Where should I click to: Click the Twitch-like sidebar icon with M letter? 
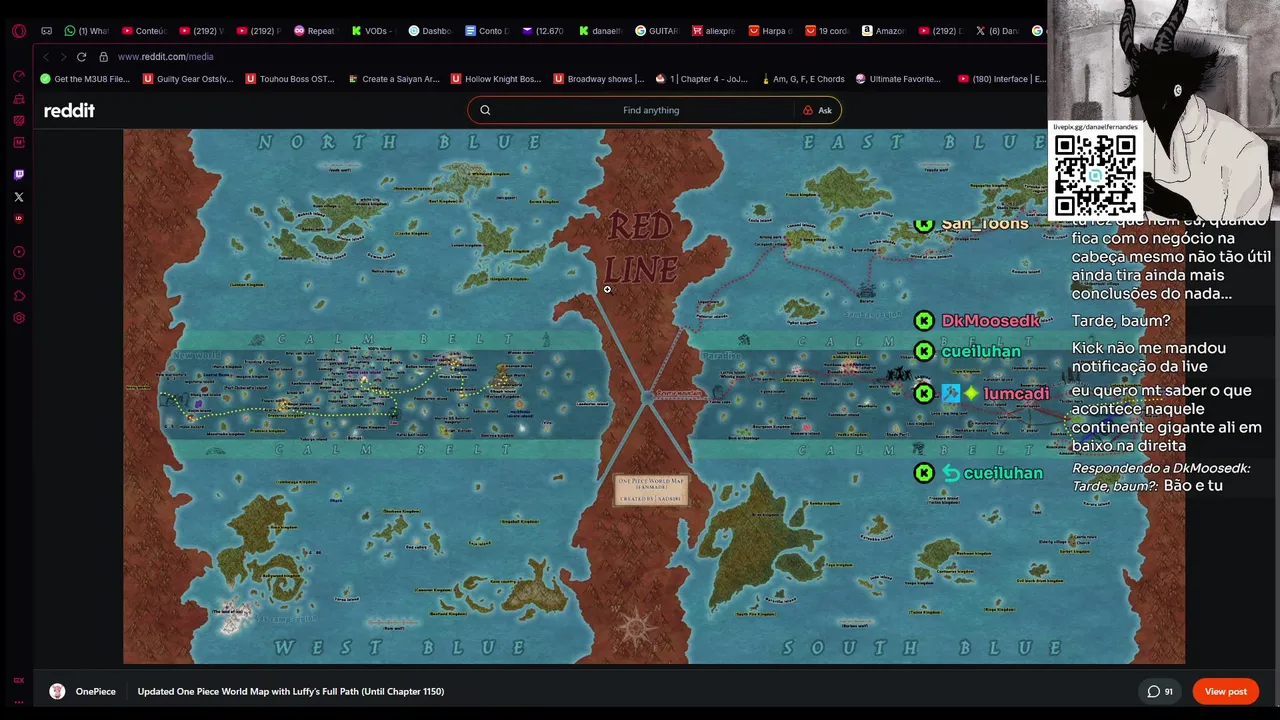coord(18,142)
